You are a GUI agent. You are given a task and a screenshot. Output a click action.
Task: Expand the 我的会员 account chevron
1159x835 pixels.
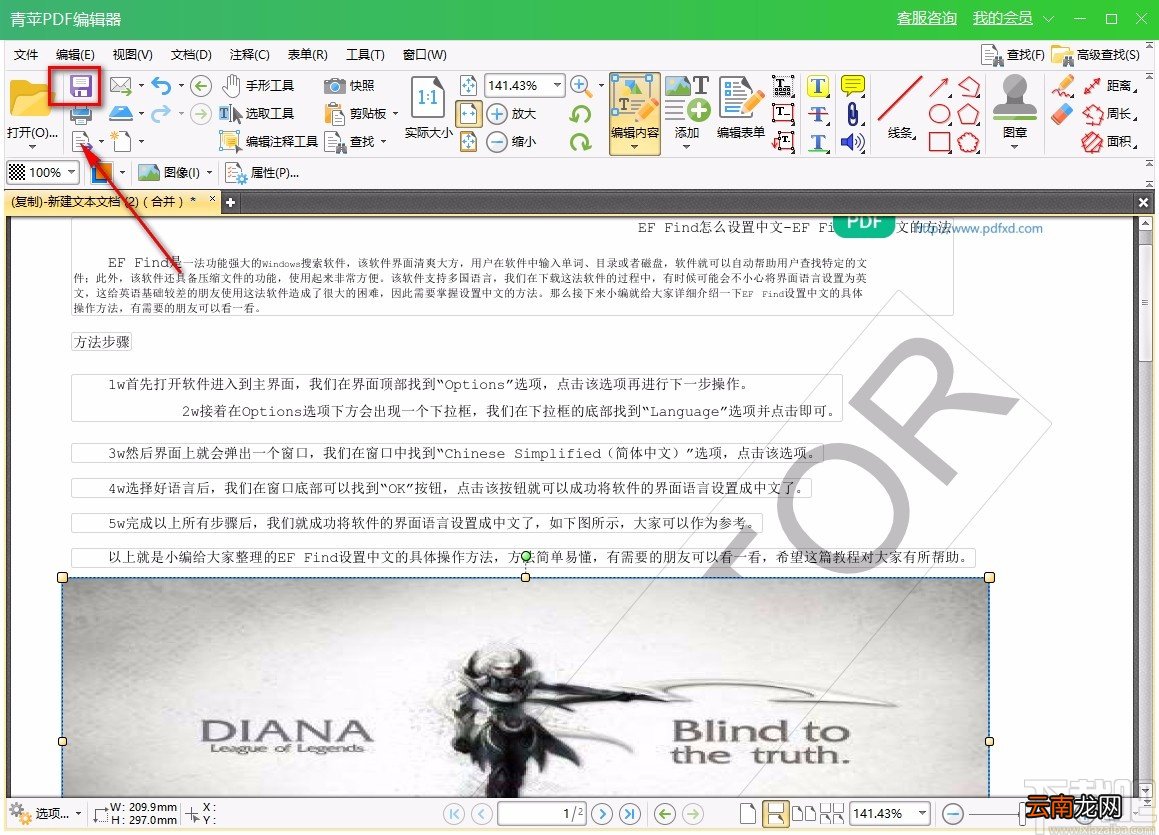click(1048, 18)
